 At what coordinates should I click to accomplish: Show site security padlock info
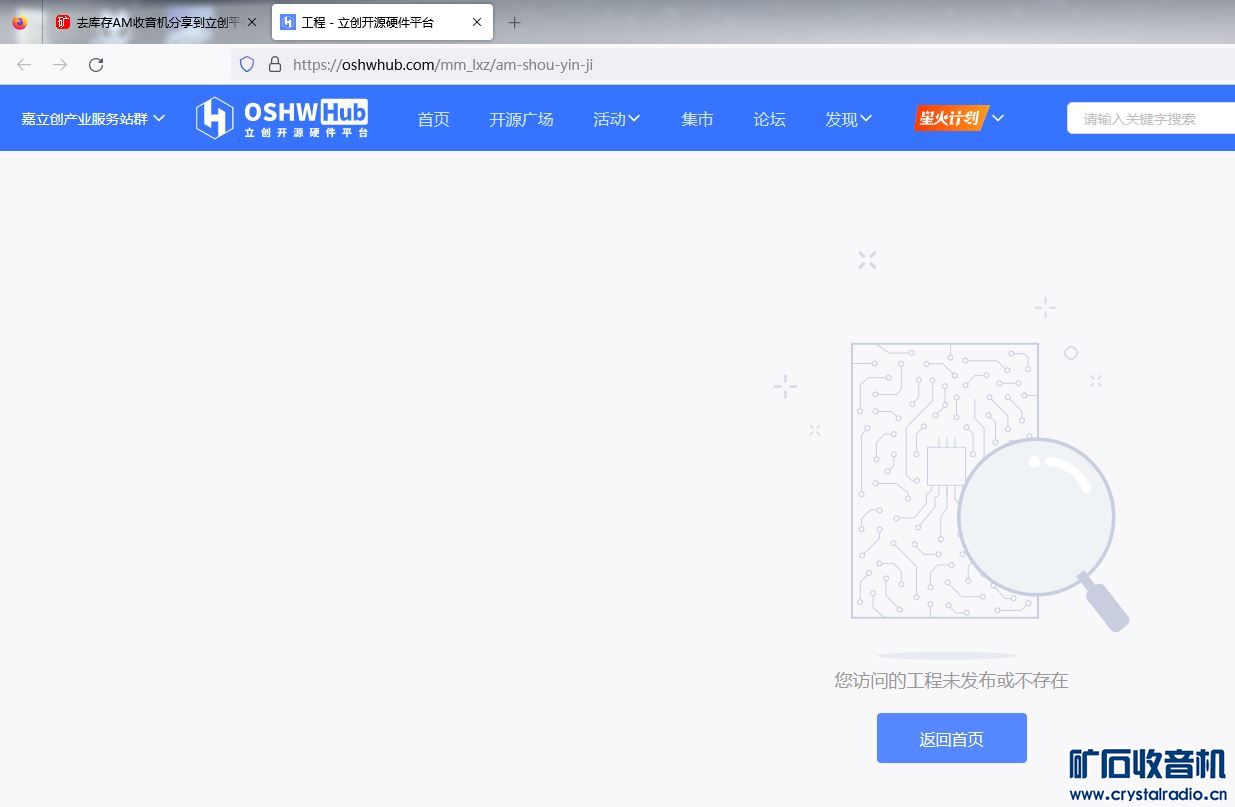275,65
